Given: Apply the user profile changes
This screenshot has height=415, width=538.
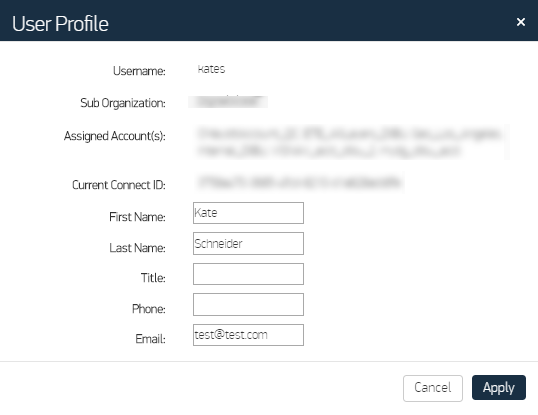Looking at the screenshot, I should (x=499, y=388).
